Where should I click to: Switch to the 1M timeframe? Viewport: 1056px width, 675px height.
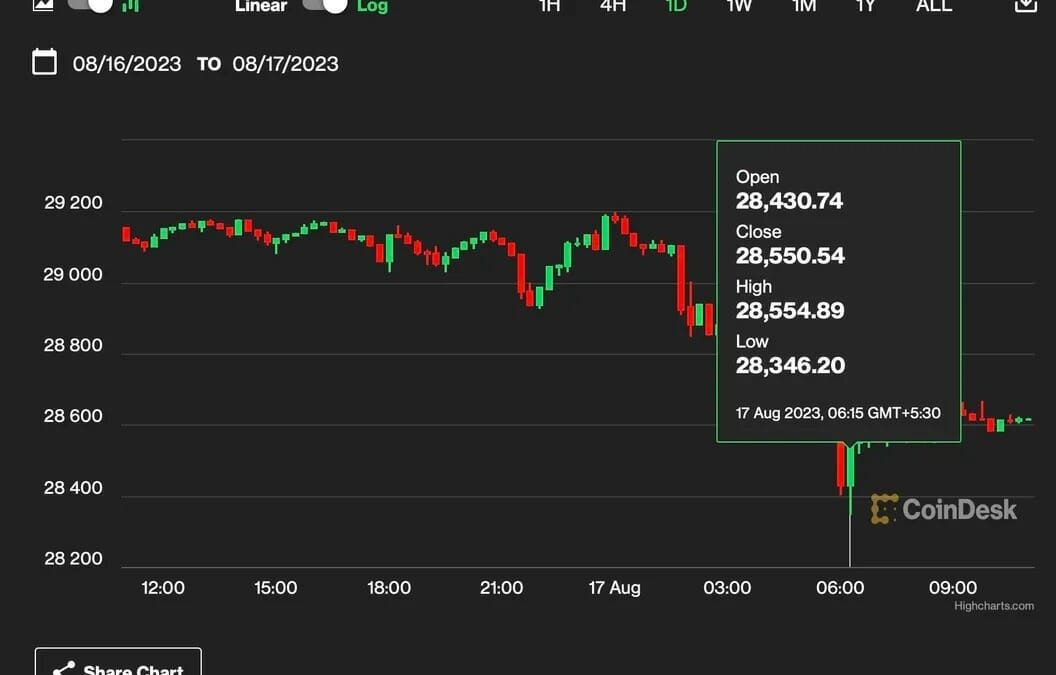[804, 5]
